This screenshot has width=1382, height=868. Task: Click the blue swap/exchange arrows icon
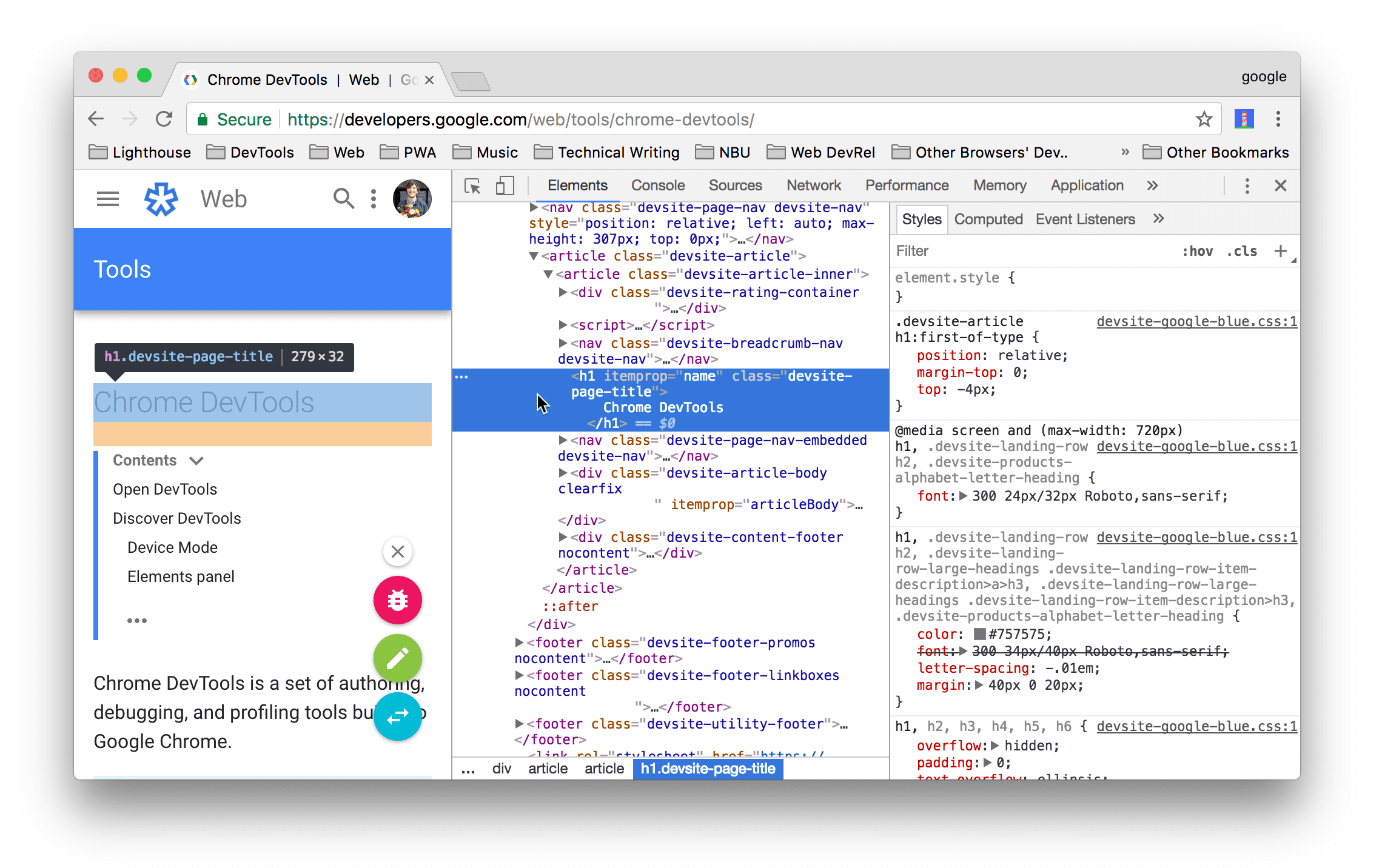click(x=397, y=714)
